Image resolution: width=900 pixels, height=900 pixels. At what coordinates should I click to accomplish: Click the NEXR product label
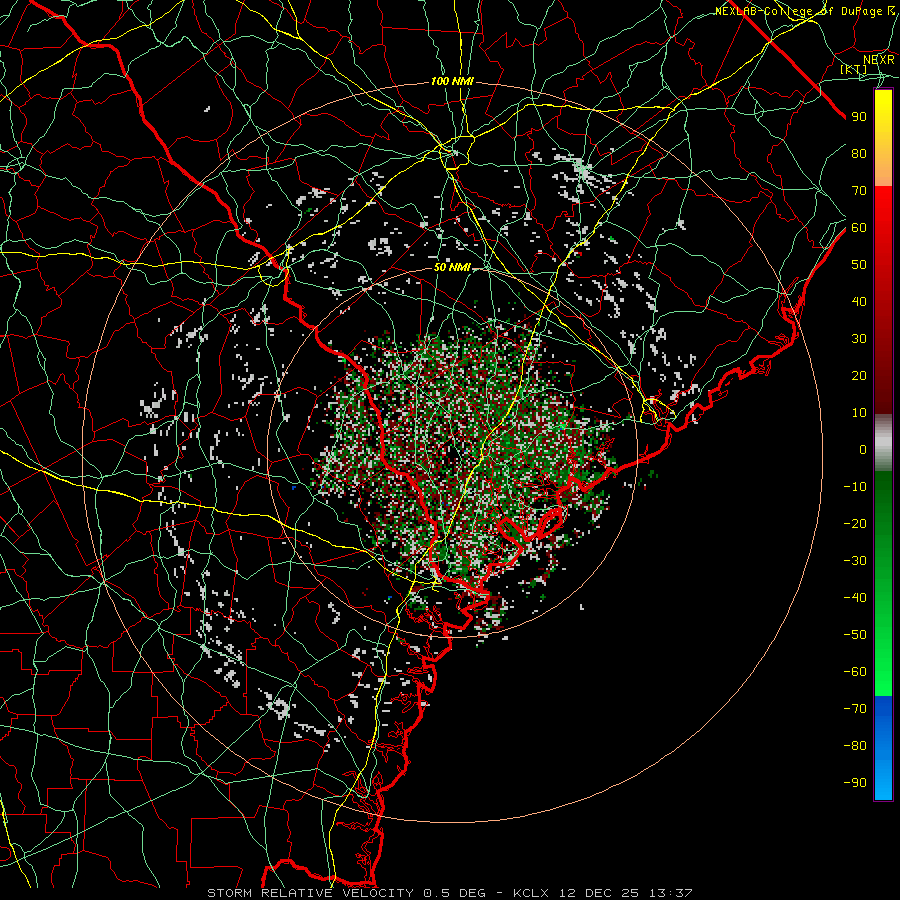pos(879,60)
